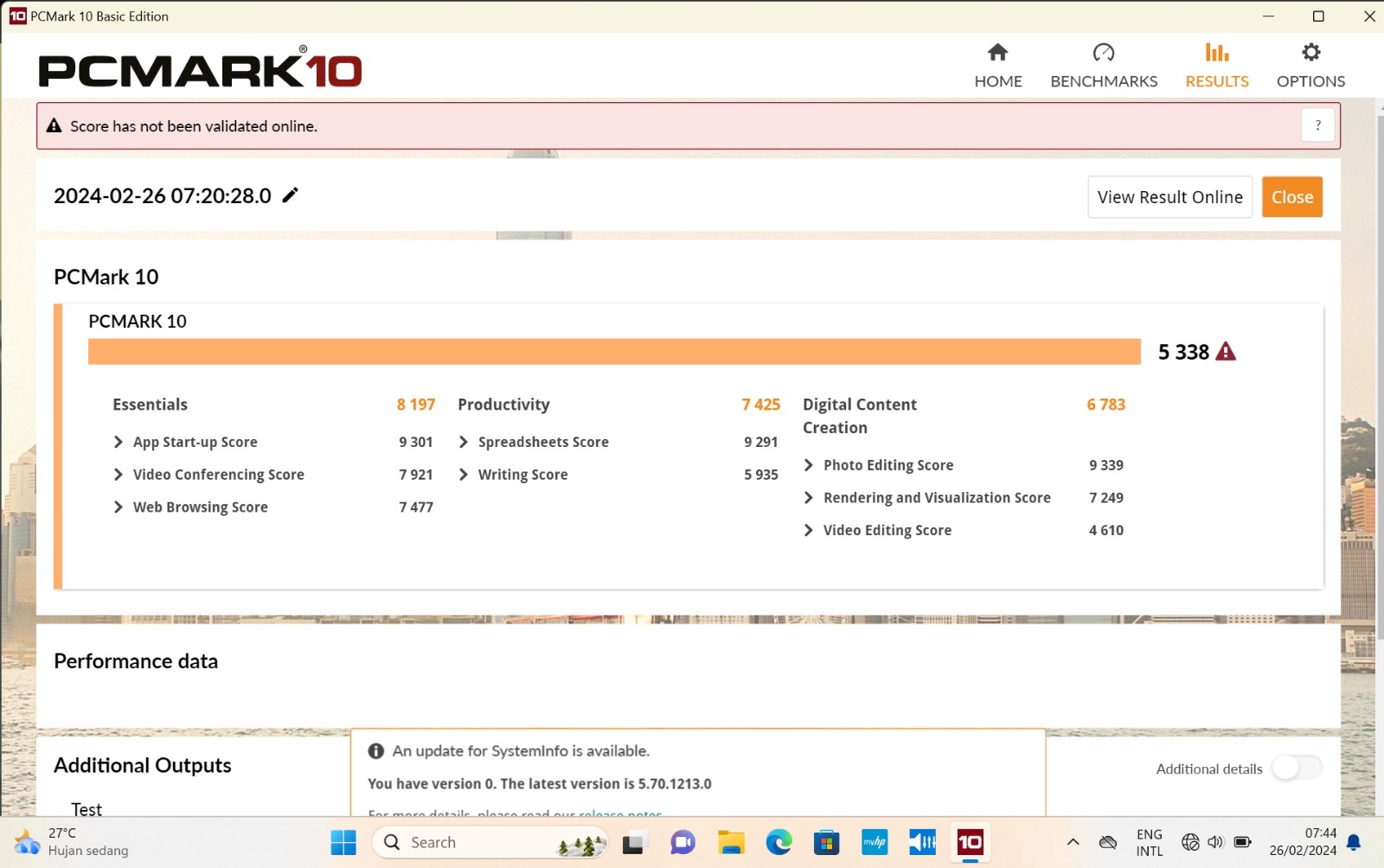Click the Digital Content Creation heading
Viewport: 1384px width, 868px height.
[x=860, y=416]
